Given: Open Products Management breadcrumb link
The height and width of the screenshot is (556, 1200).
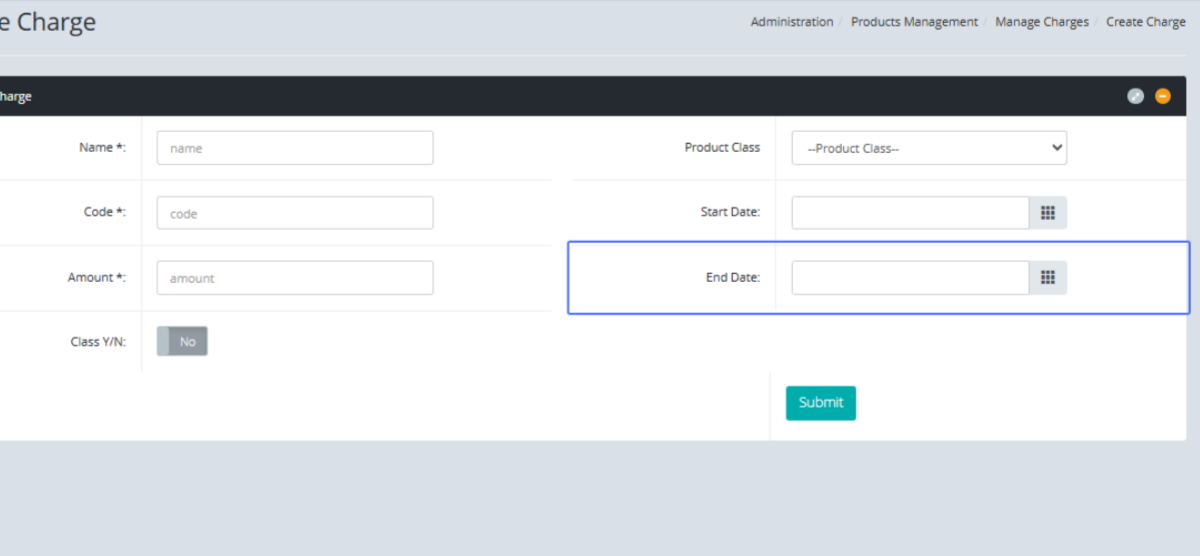Looking at the screenshot, I should [914, 22].
